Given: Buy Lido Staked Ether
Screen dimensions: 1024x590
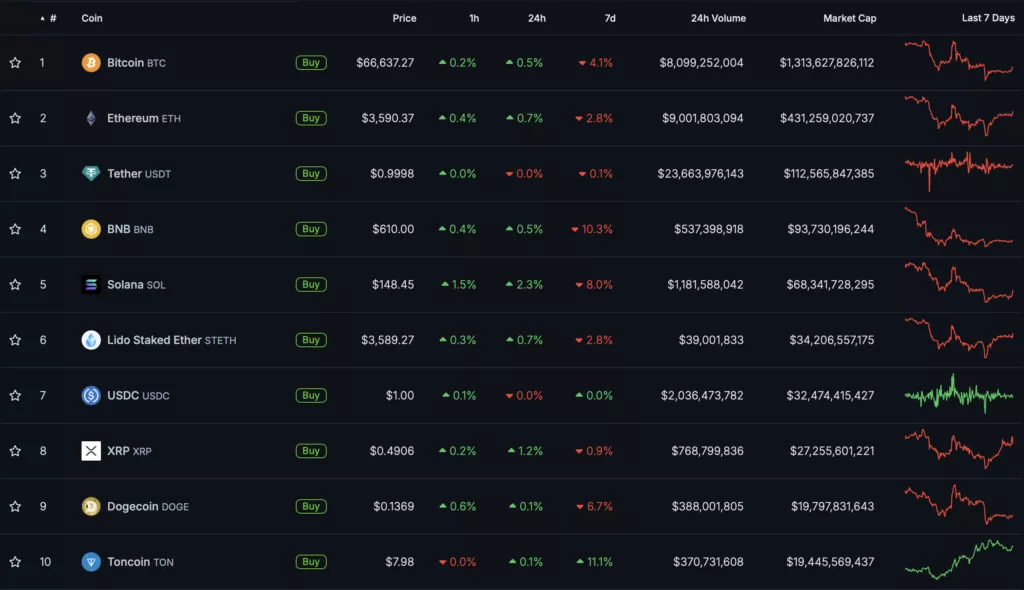Looking at the screenshot, I should (311, 340).
